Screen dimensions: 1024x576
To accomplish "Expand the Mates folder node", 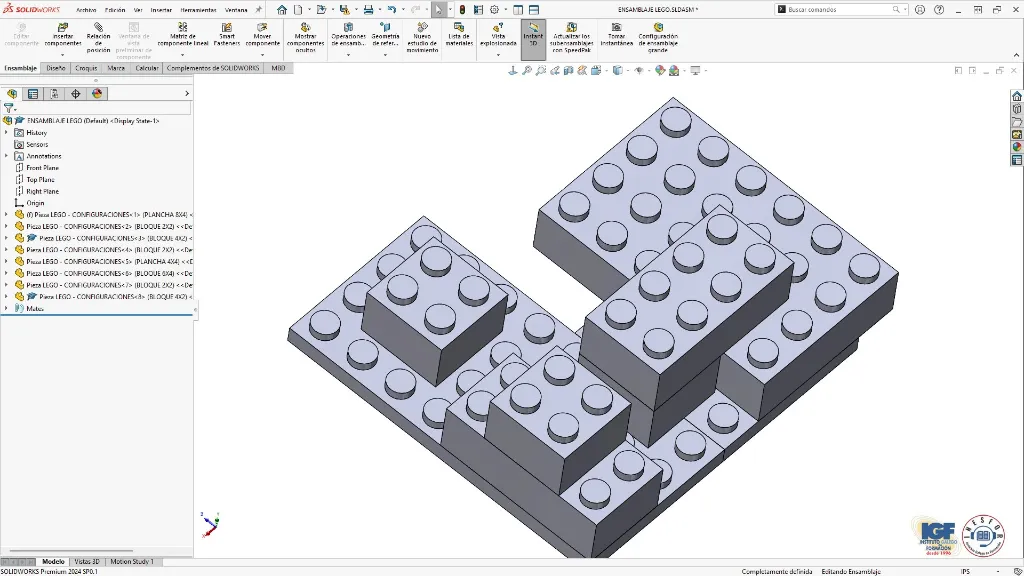I will pos(7,308).
